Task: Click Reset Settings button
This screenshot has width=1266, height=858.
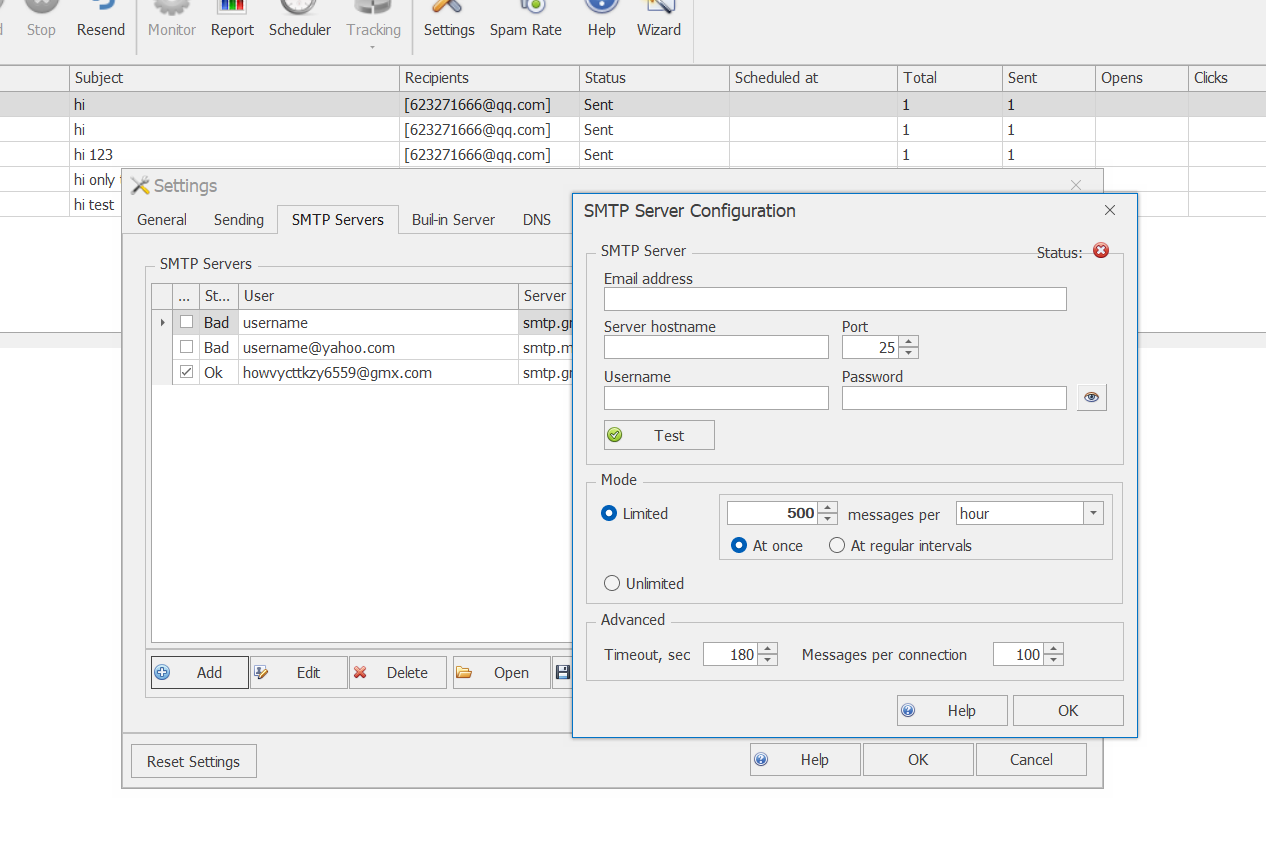Action: tap(193, 761)
